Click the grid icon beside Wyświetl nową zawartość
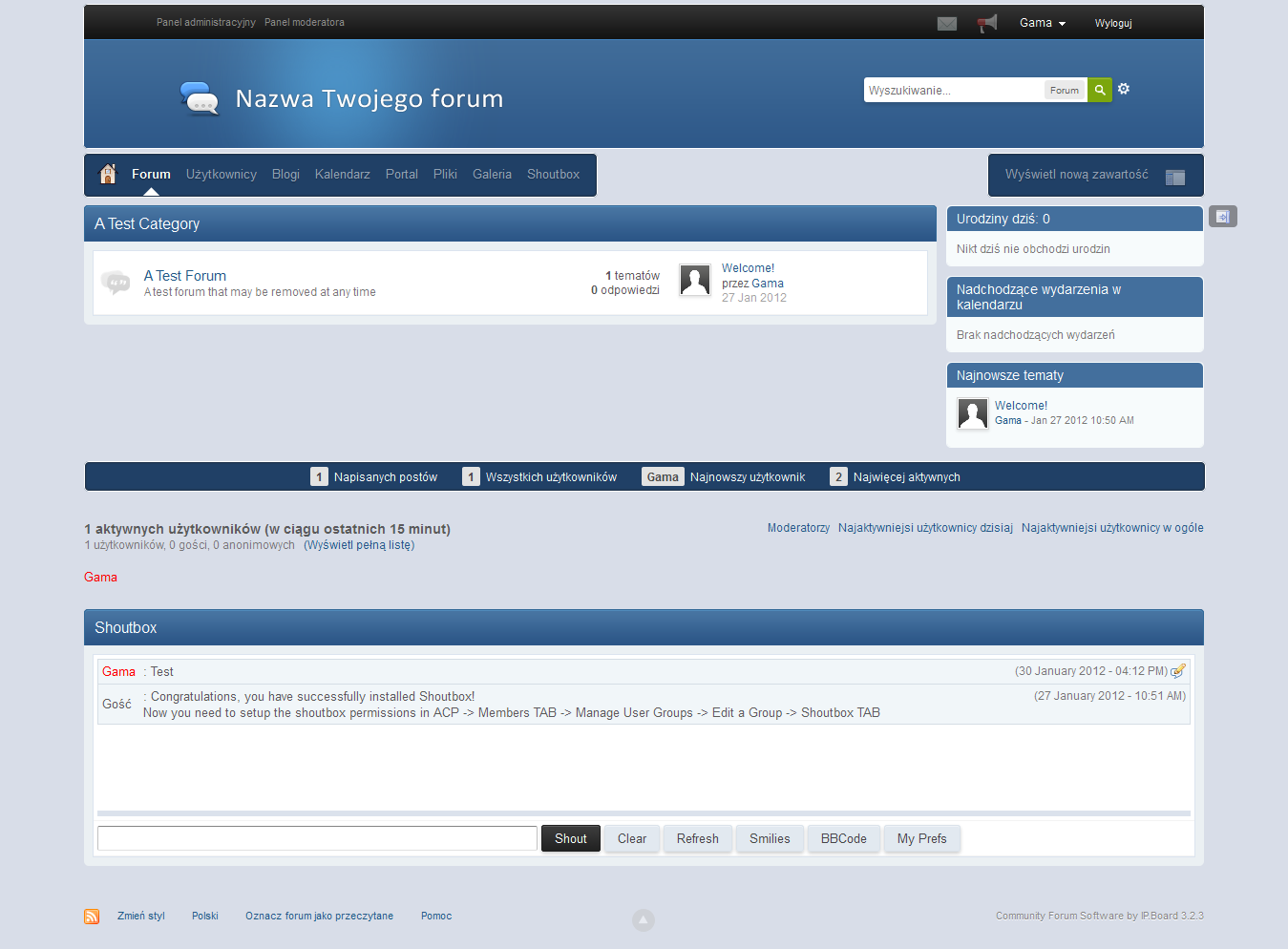Image resolution: width=1288 pixels, height=949 pixels. point(1175,176)
